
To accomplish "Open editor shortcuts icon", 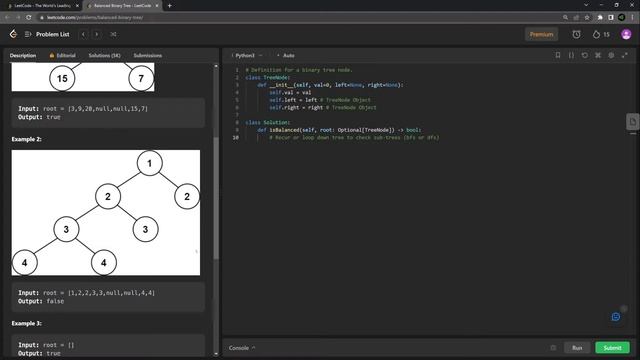I will [x=598, y=55].
